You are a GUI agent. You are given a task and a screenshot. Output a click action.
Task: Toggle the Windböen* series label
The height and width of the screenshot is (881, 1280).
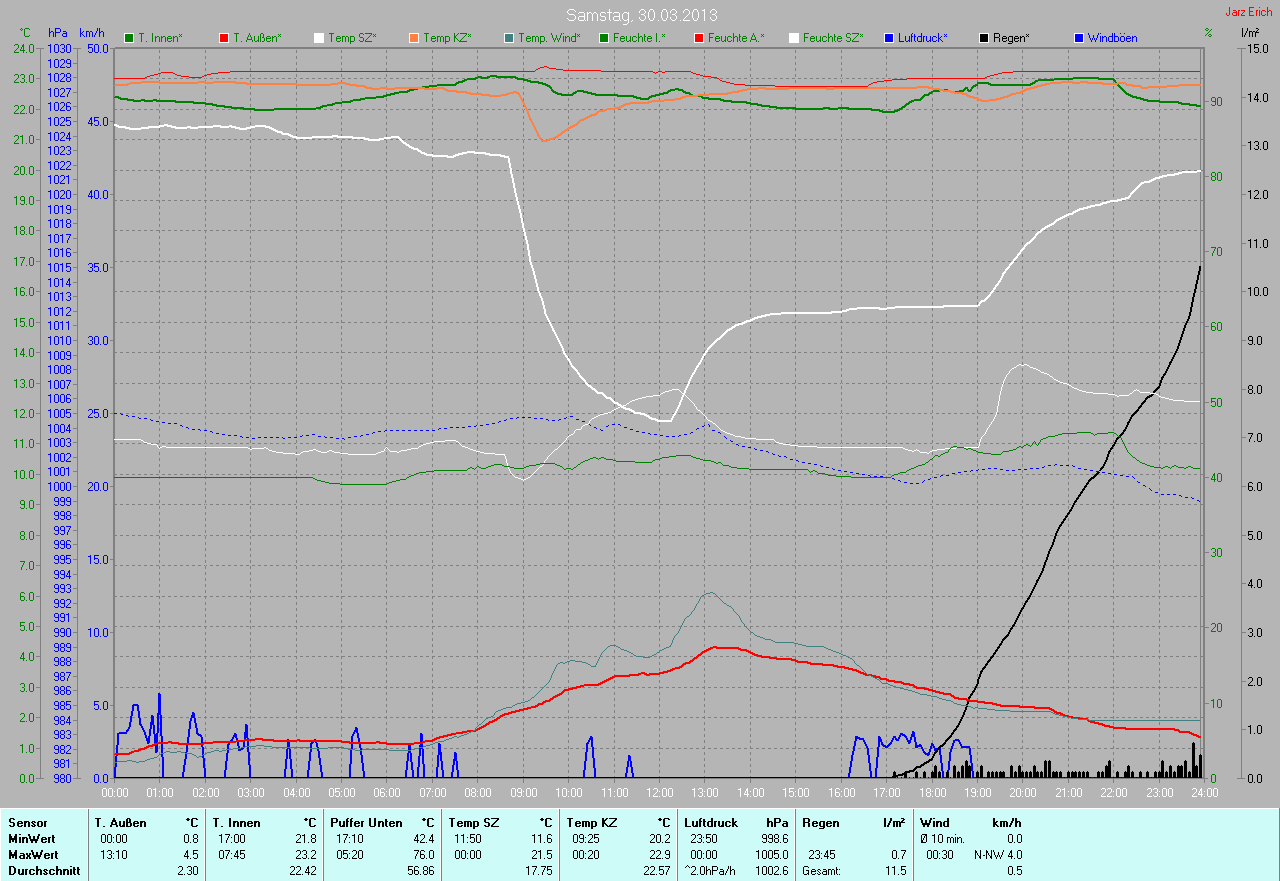coord(1112,38)
